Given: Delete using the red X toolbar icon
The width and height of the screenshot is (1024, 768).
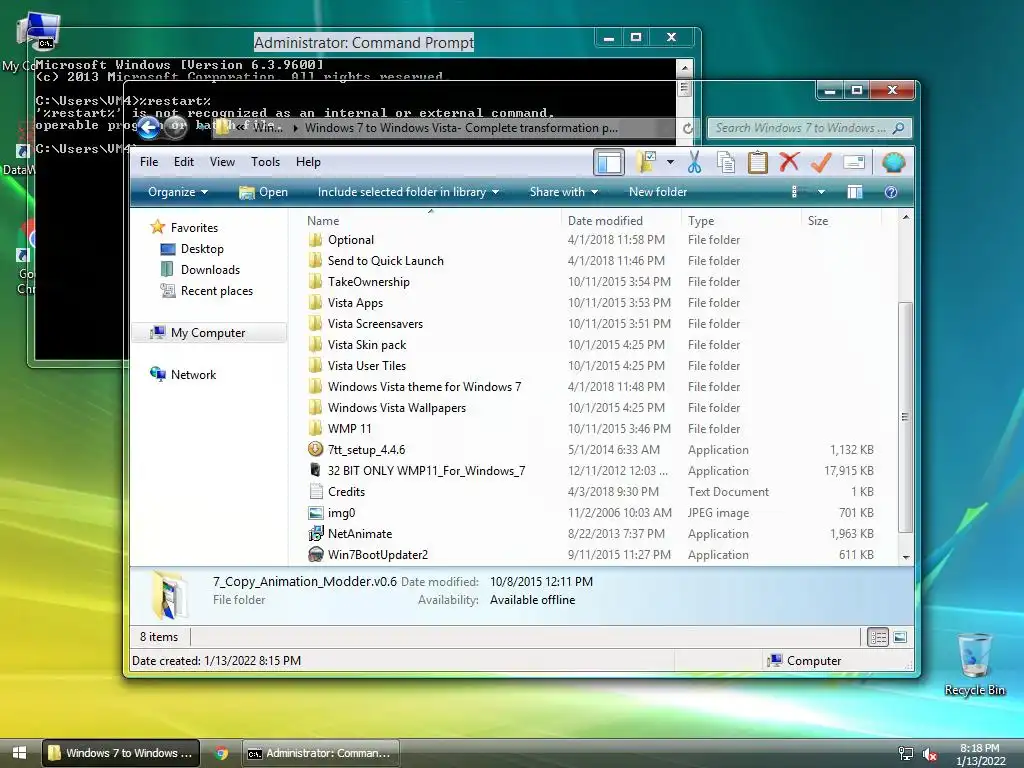Looking at the screenshot, I should click(789, 161).
